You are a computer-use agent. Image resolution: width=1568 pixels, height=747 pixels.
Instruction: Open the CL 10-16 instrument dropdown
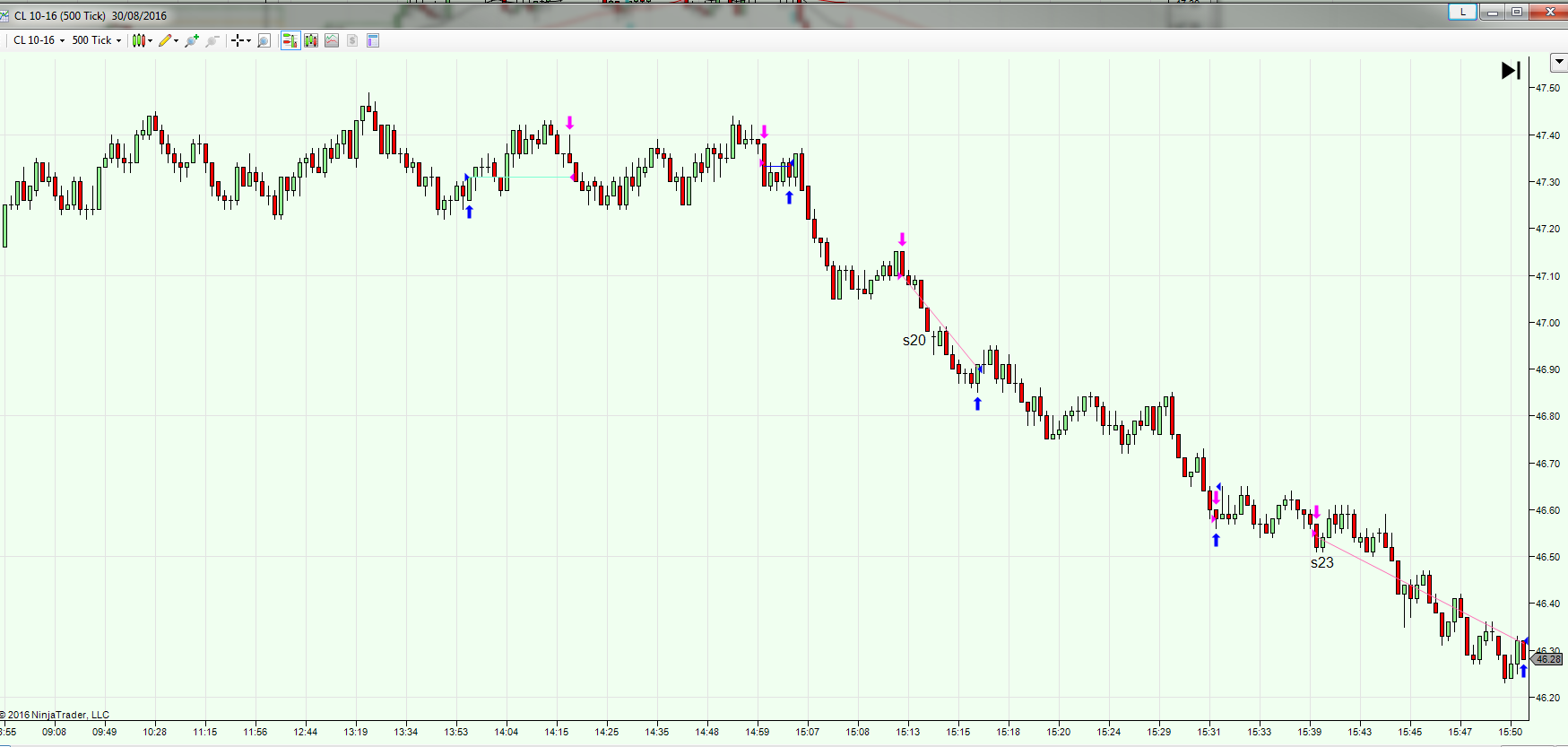[x=39, y=40]
